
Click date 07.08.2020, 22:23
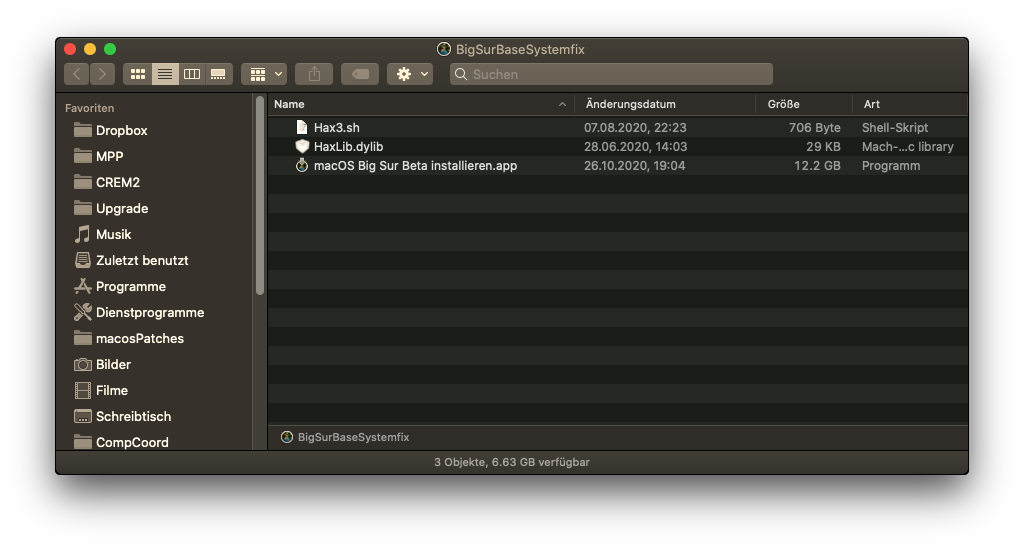(635, 127)
